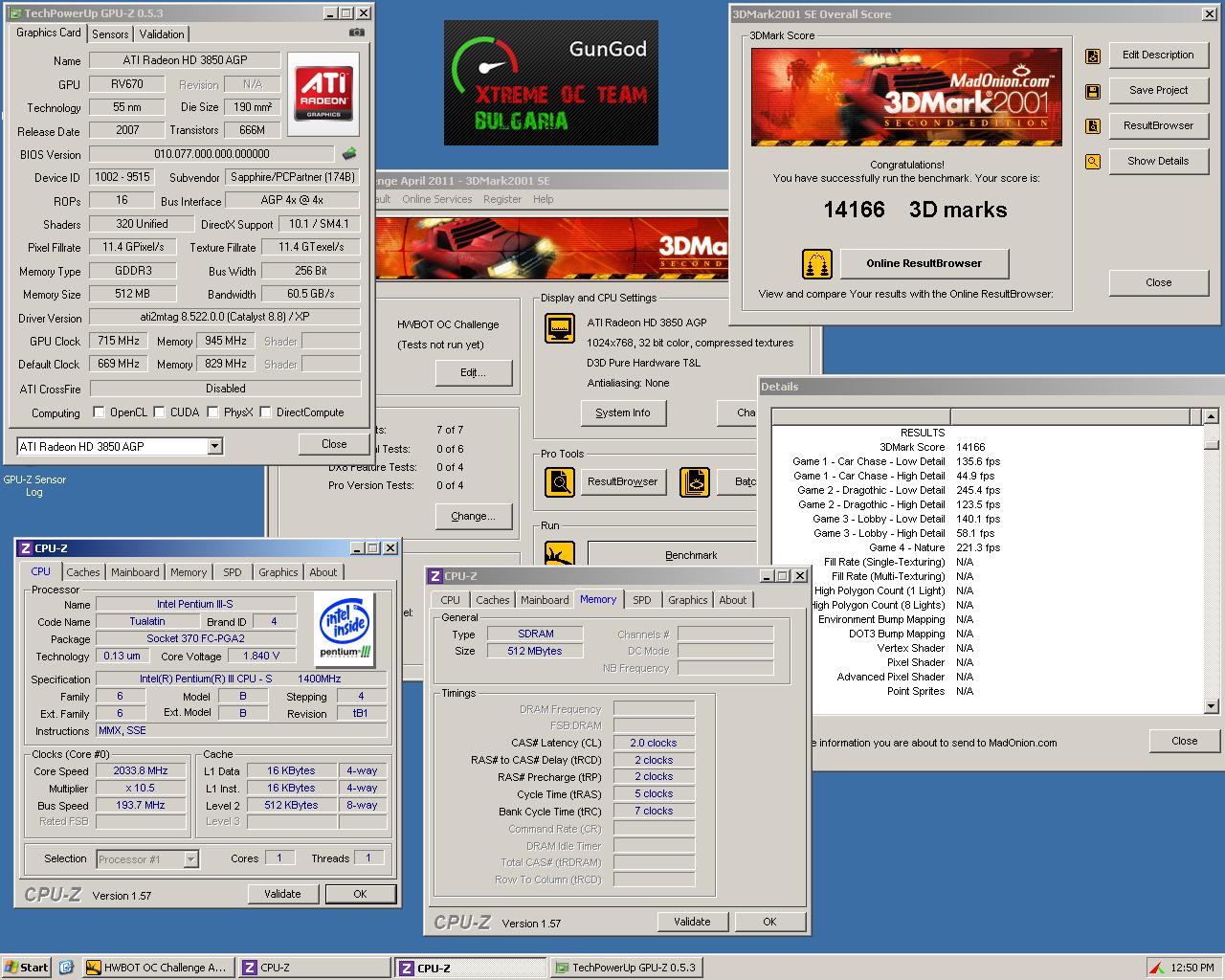Click the Save Project button

(x=1158, y=90)
